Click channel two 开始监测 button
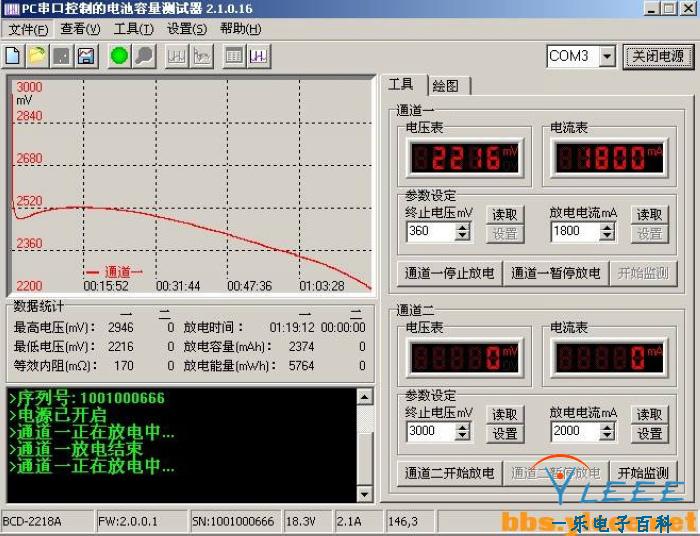Screen dimensions: 700x536 click(643, 473)
